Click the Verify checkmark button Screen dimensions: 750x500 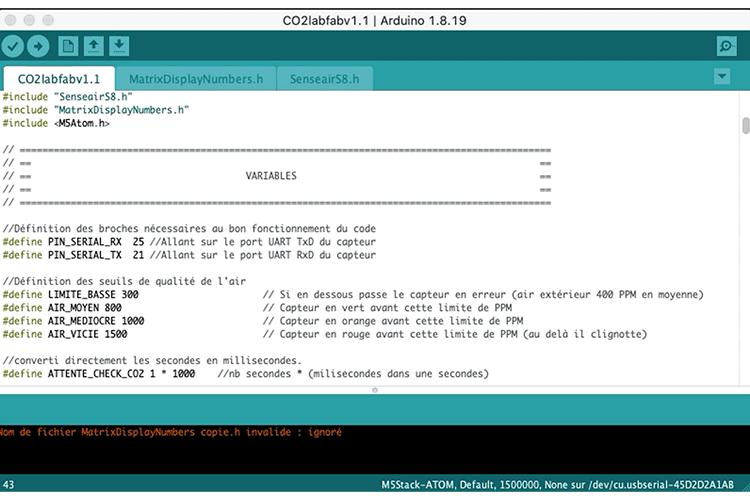pos(13,46)
